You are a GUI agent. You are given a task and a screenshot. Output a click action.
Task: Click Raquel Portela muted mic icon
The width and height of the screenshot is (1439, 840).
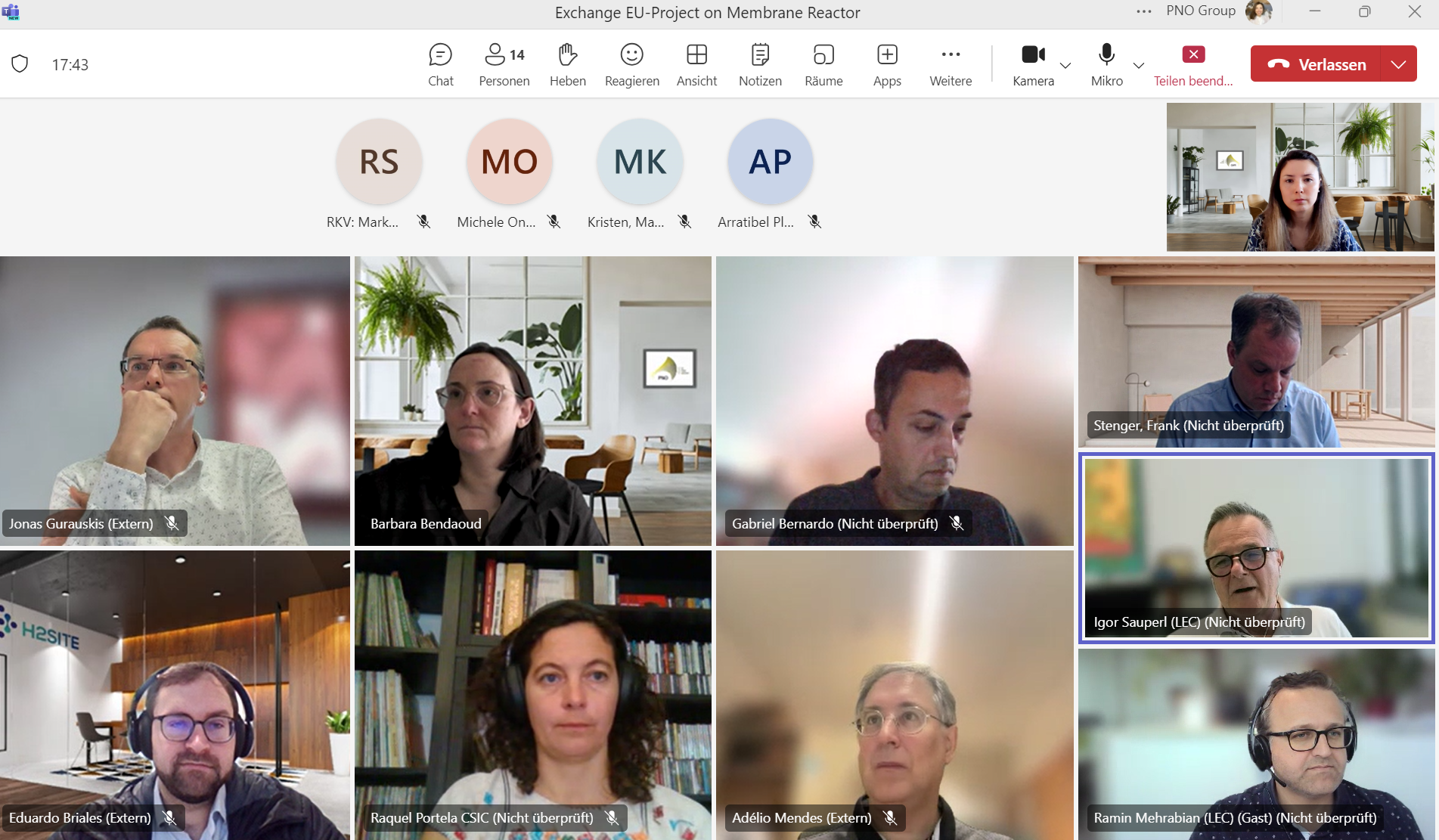612,817
